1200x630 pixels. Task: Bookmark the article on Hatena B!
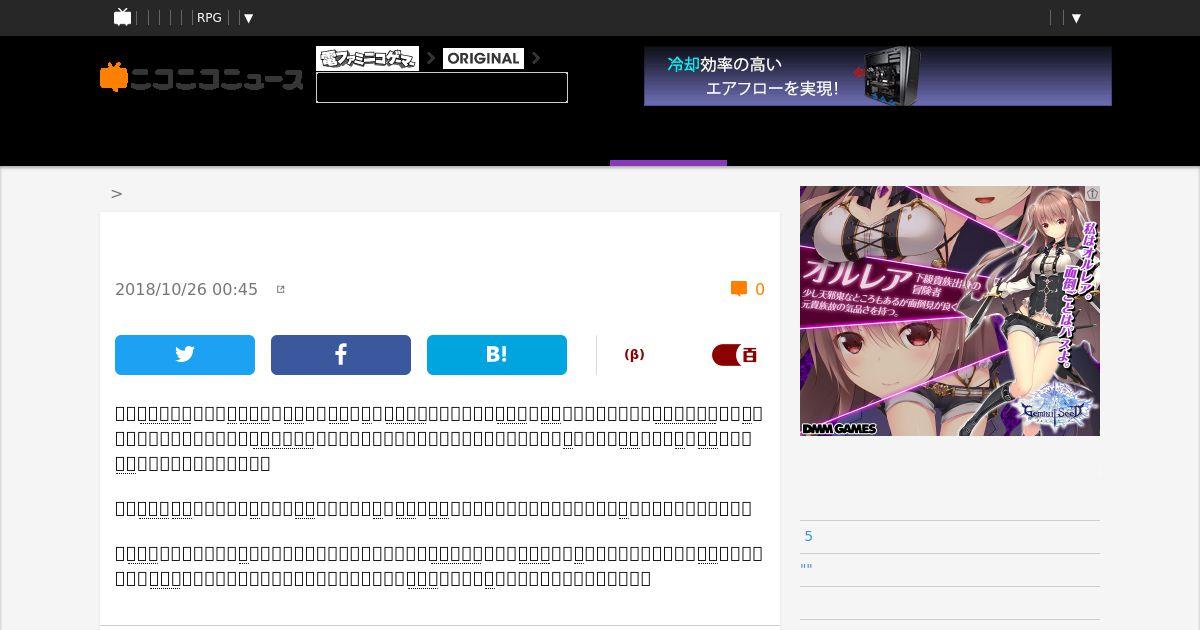click(497, 355)
